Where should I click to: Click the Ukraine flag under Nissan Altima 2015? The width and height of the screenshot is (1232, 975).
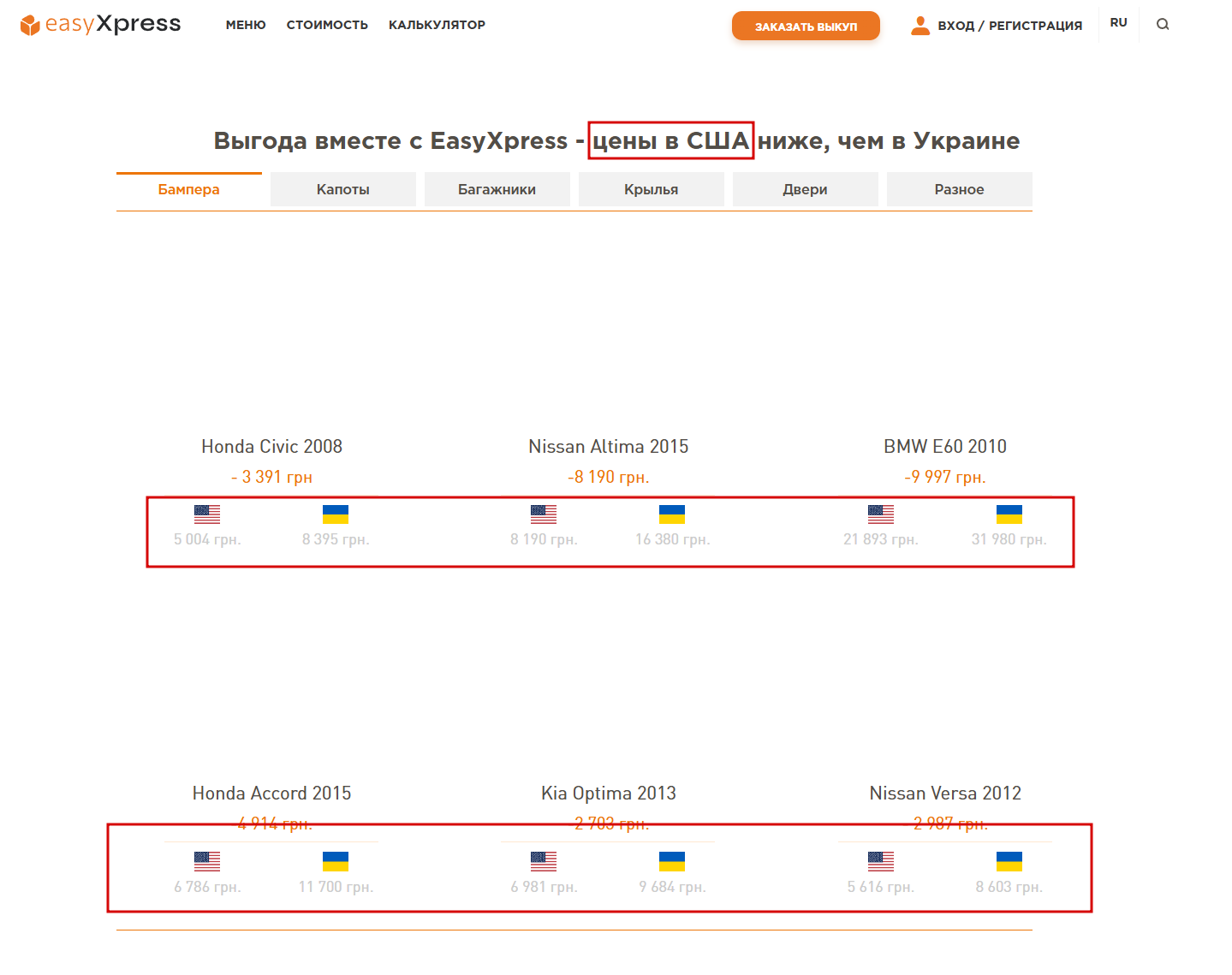coord(672,514)
